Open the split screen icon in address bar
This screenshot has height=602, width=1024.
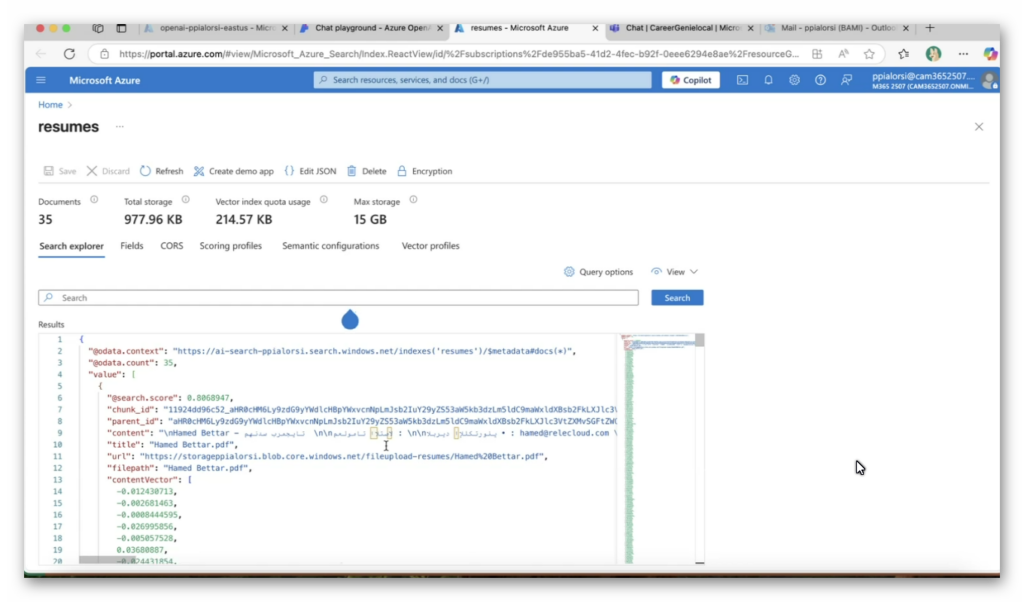coord(817,54)
